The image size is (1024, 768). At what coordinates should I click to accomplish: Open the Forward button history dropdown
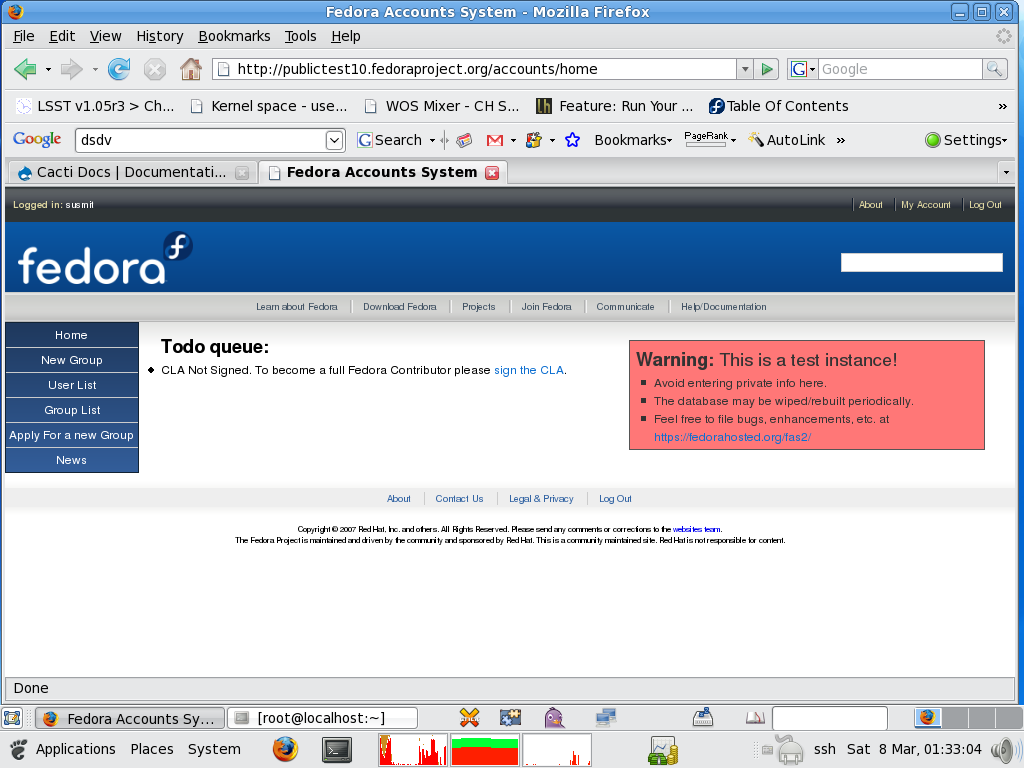coord(95,69)
